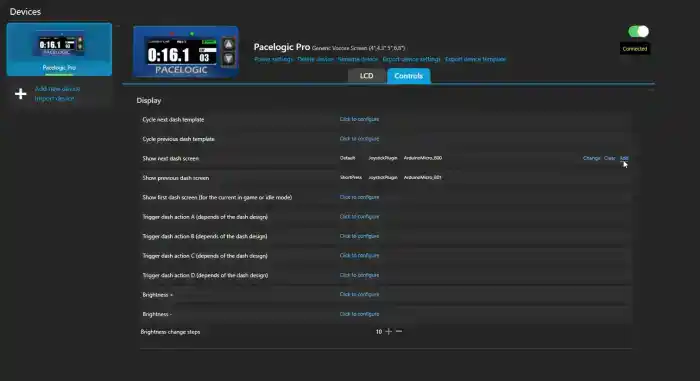Configure Trigger dash action D binding
Viewport: 700px width, 381px height.
[x=359, y=275]
